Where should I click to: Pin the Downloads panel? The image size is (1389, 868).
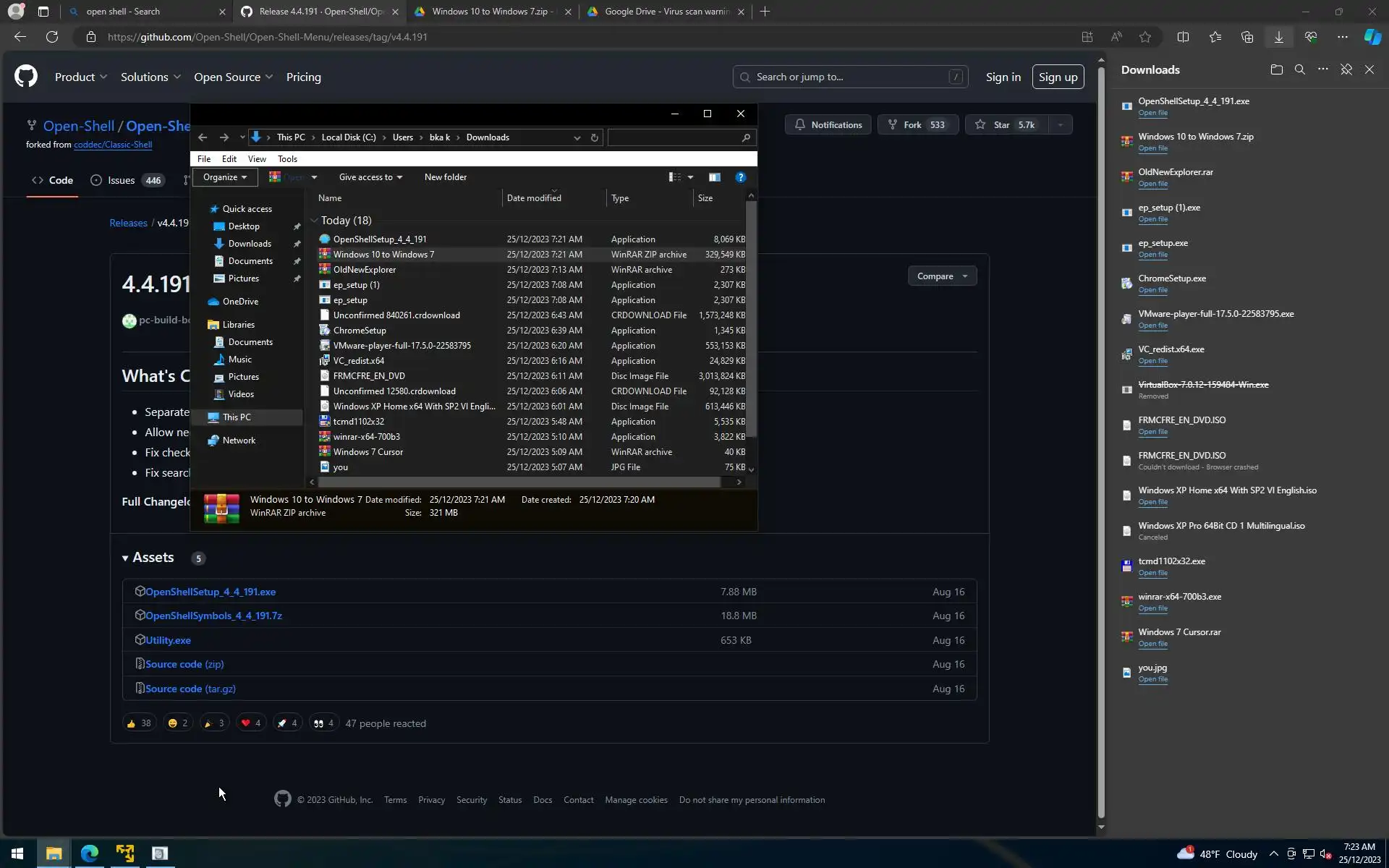pyautogui.click(x=1346, y=69)
